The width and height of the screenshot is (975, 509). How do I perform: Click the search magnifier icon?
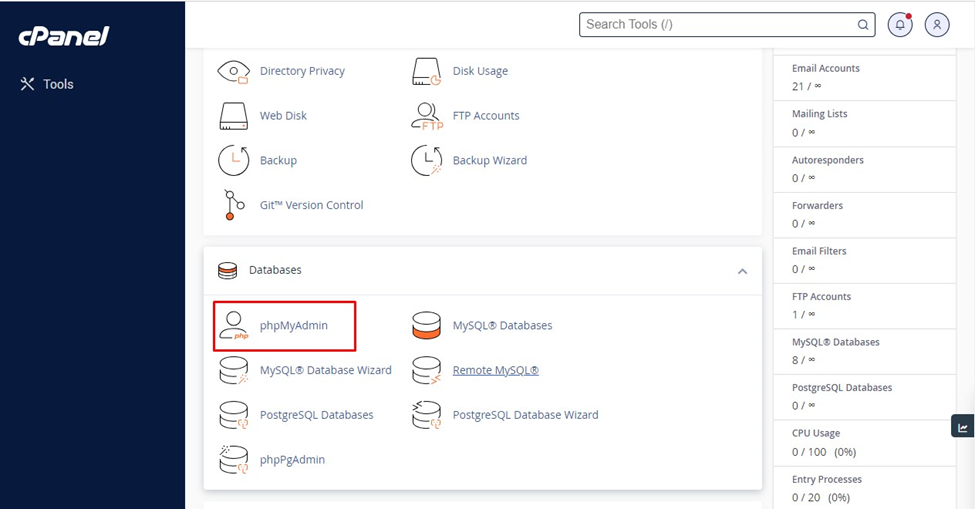point(863,25)
